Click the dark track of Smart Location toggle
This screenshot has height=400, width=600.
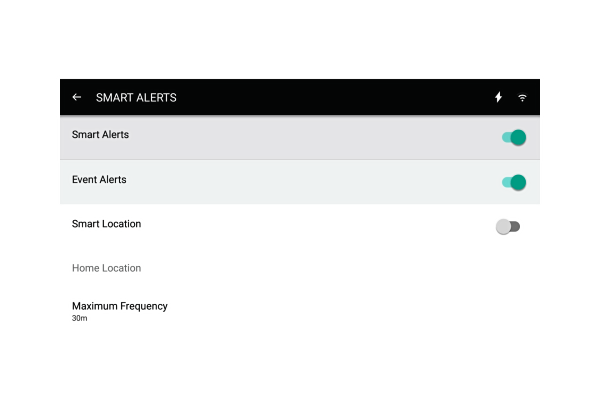(516, 227)
